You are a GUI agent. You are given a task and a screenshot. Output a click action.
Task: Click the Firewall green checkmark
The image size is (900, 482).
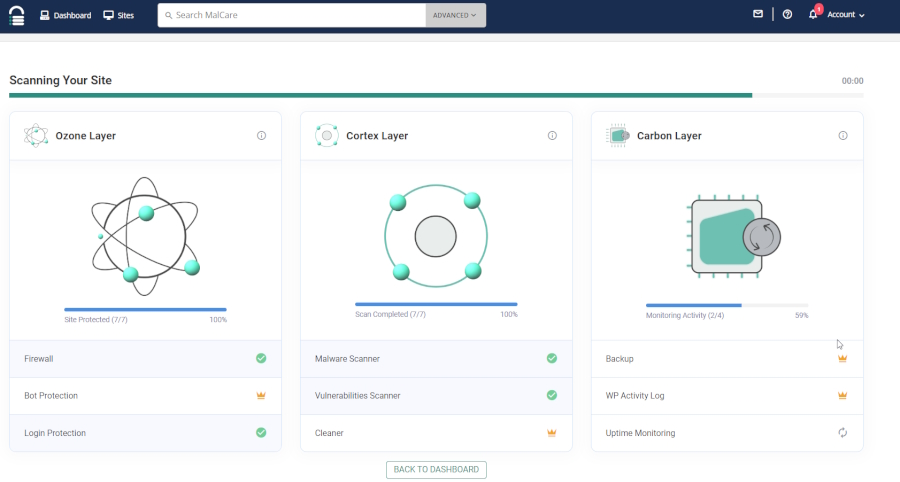point(261,358)
